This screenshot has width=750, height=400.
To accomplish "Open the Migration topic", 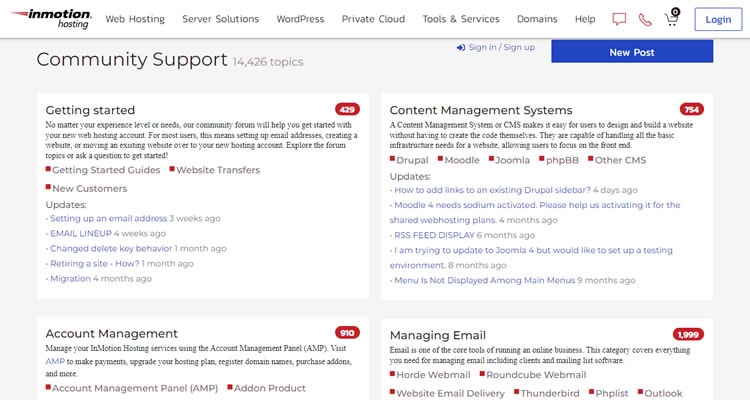I will coord(70,278).
